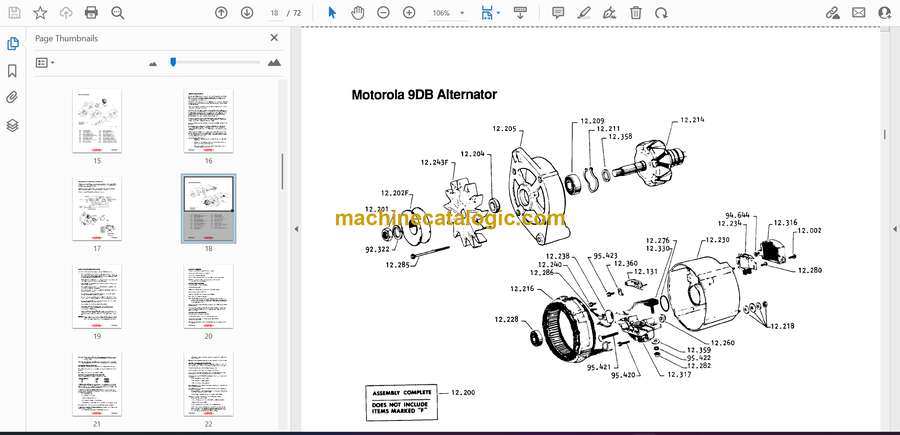Choose the Selection arrow tool
The height and width of the screenshot is (435, 900).
tap(332, 13)
